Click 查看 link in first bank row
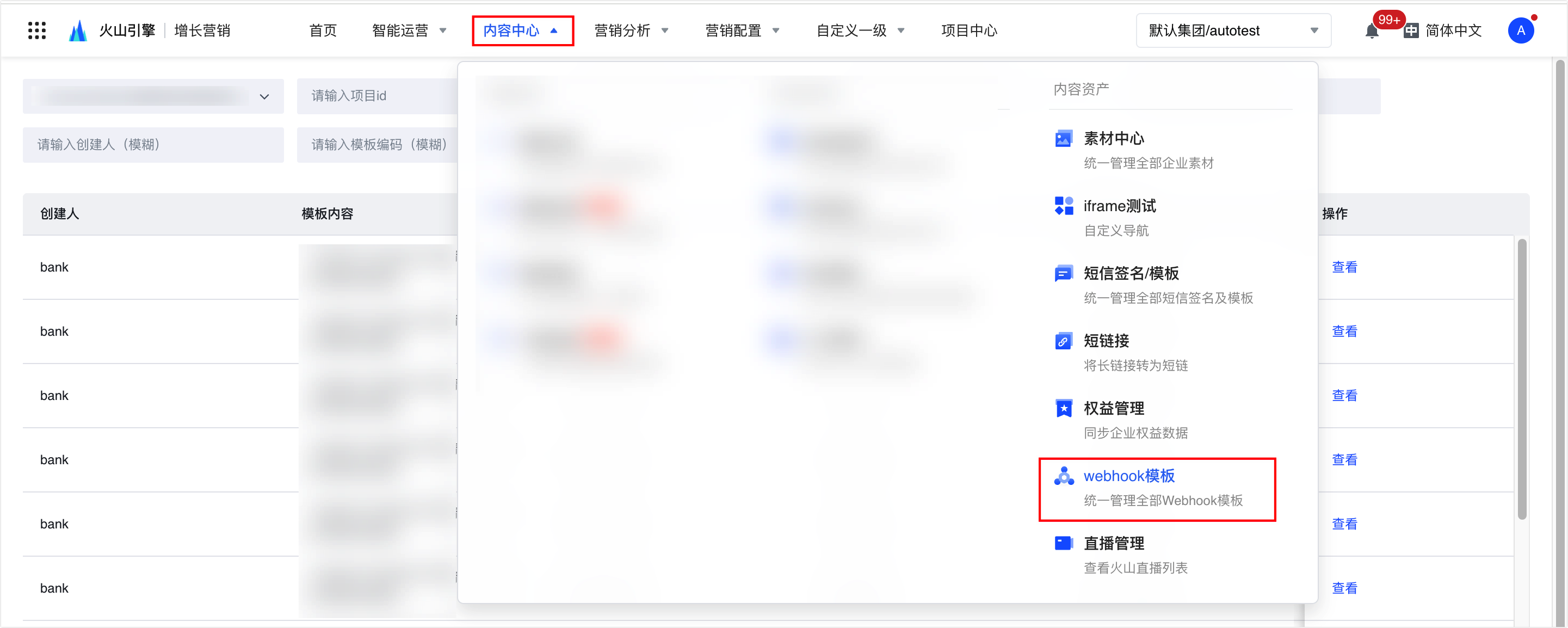 coord(1344,267)
